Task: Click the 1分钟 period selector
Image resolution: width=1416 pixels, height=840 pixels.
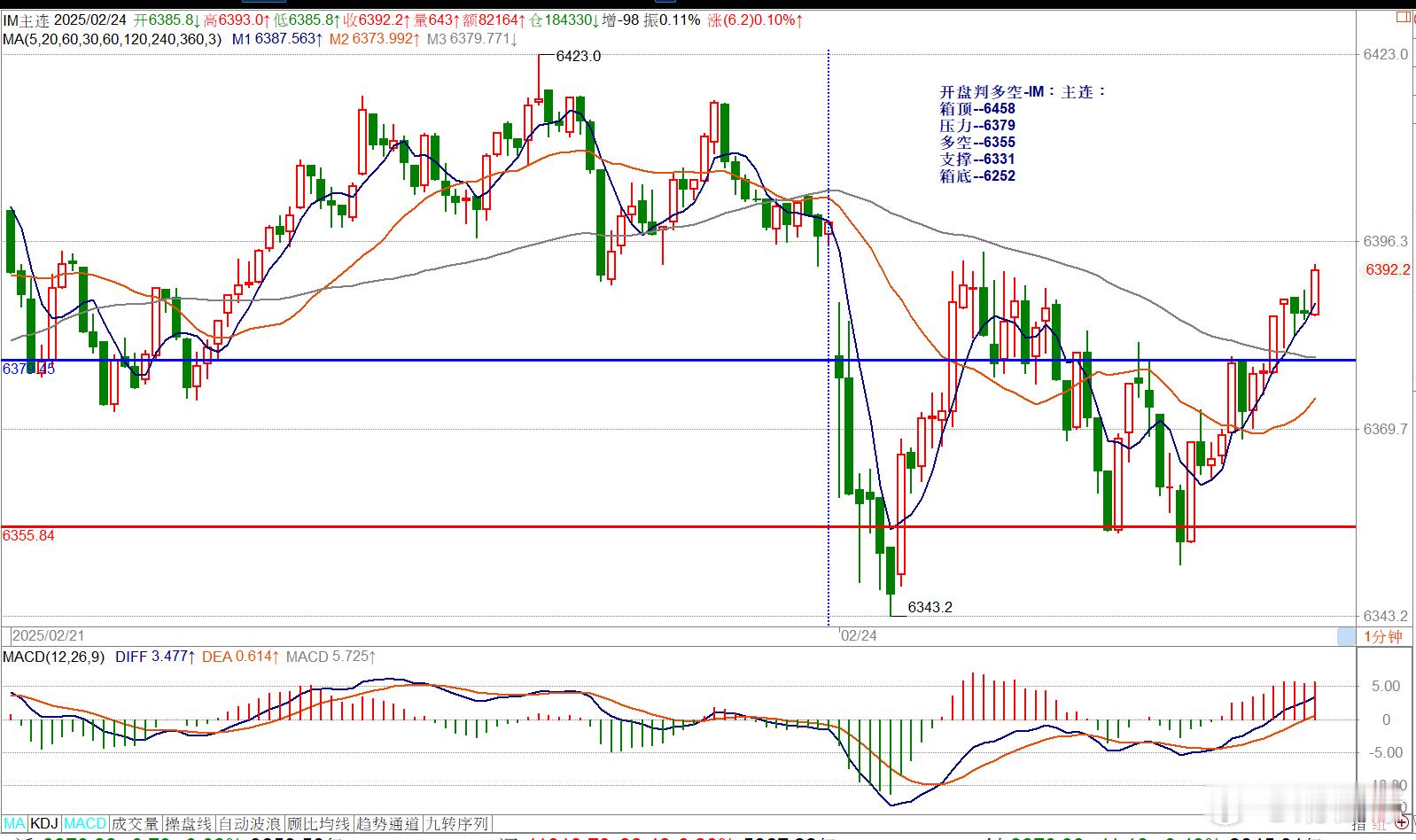Action: point(1382,636)
